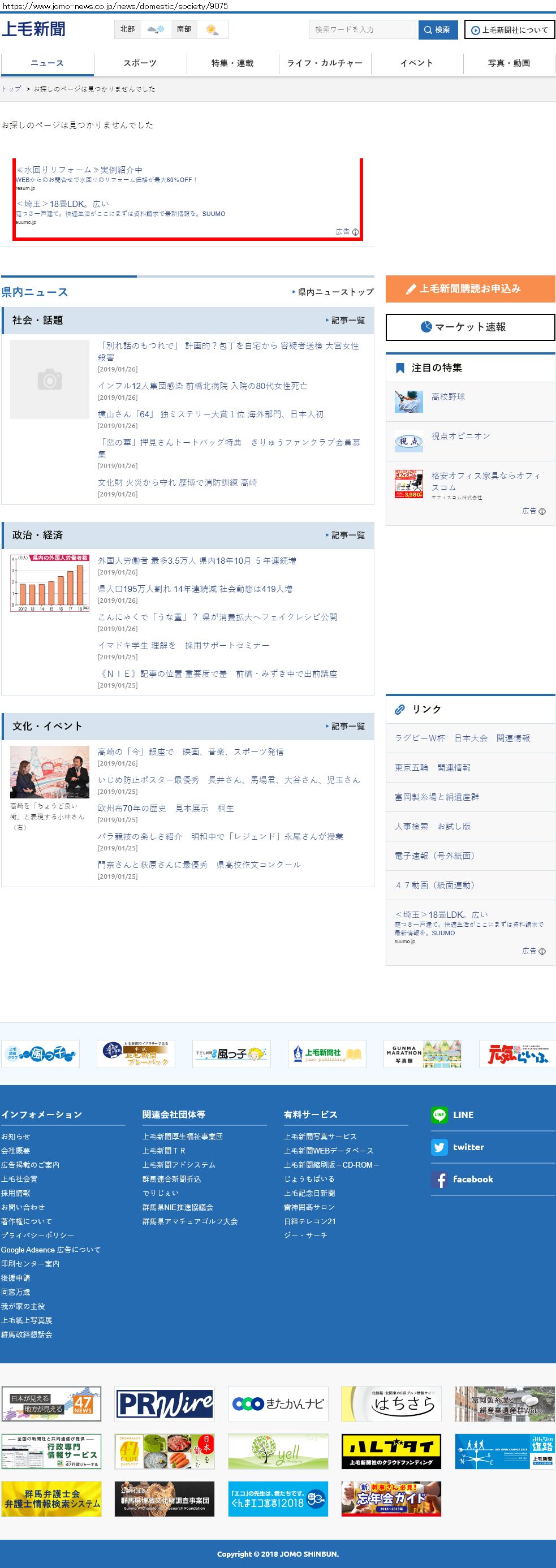This screenshot has width=556, height=1568.
Task: Click the ad info icon beside 広告
Action: (356, 232)
